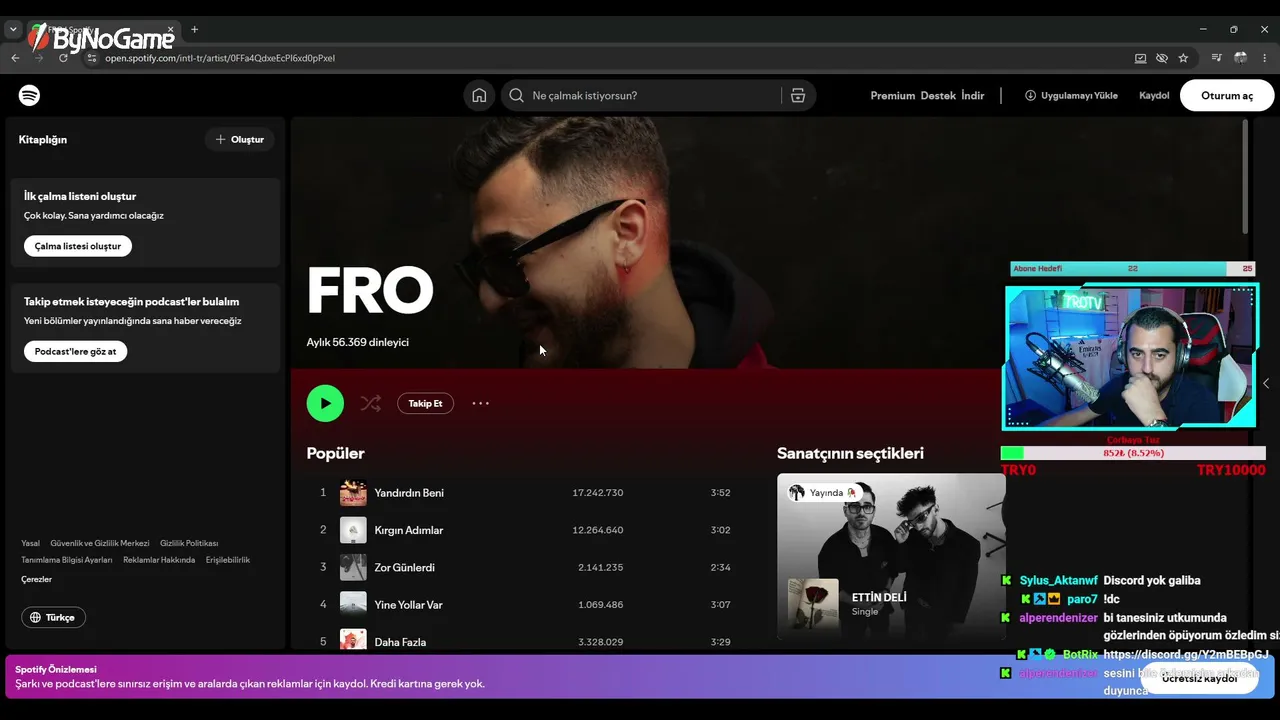This screenshot has width=1280, height=720.
Task: Click Çalma listesi oluştur button
Action: [78, 246]
